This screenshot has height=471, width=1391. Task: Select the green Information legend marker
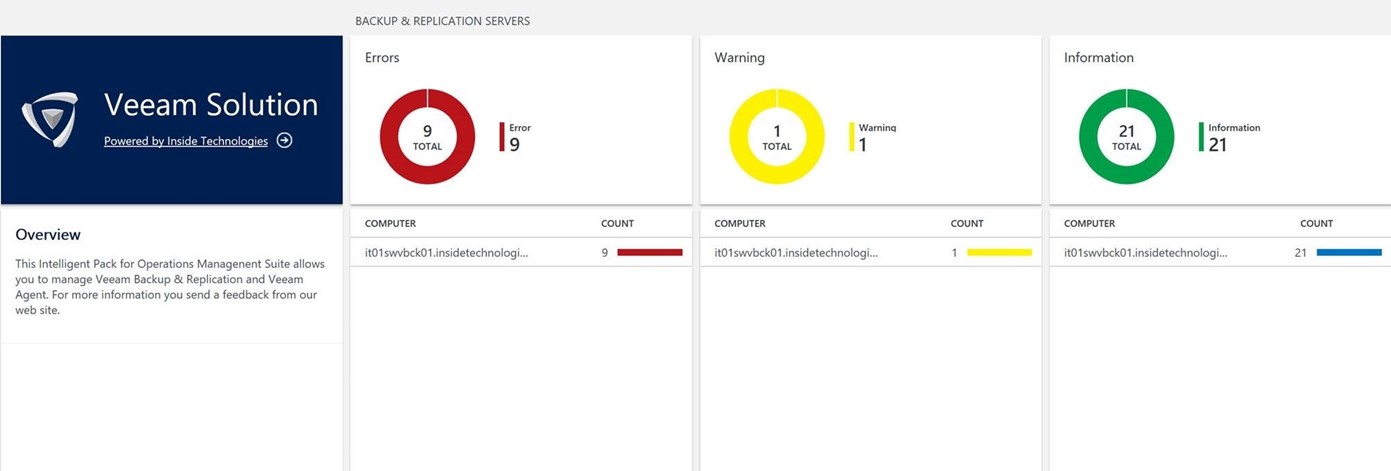point(1202,137)
